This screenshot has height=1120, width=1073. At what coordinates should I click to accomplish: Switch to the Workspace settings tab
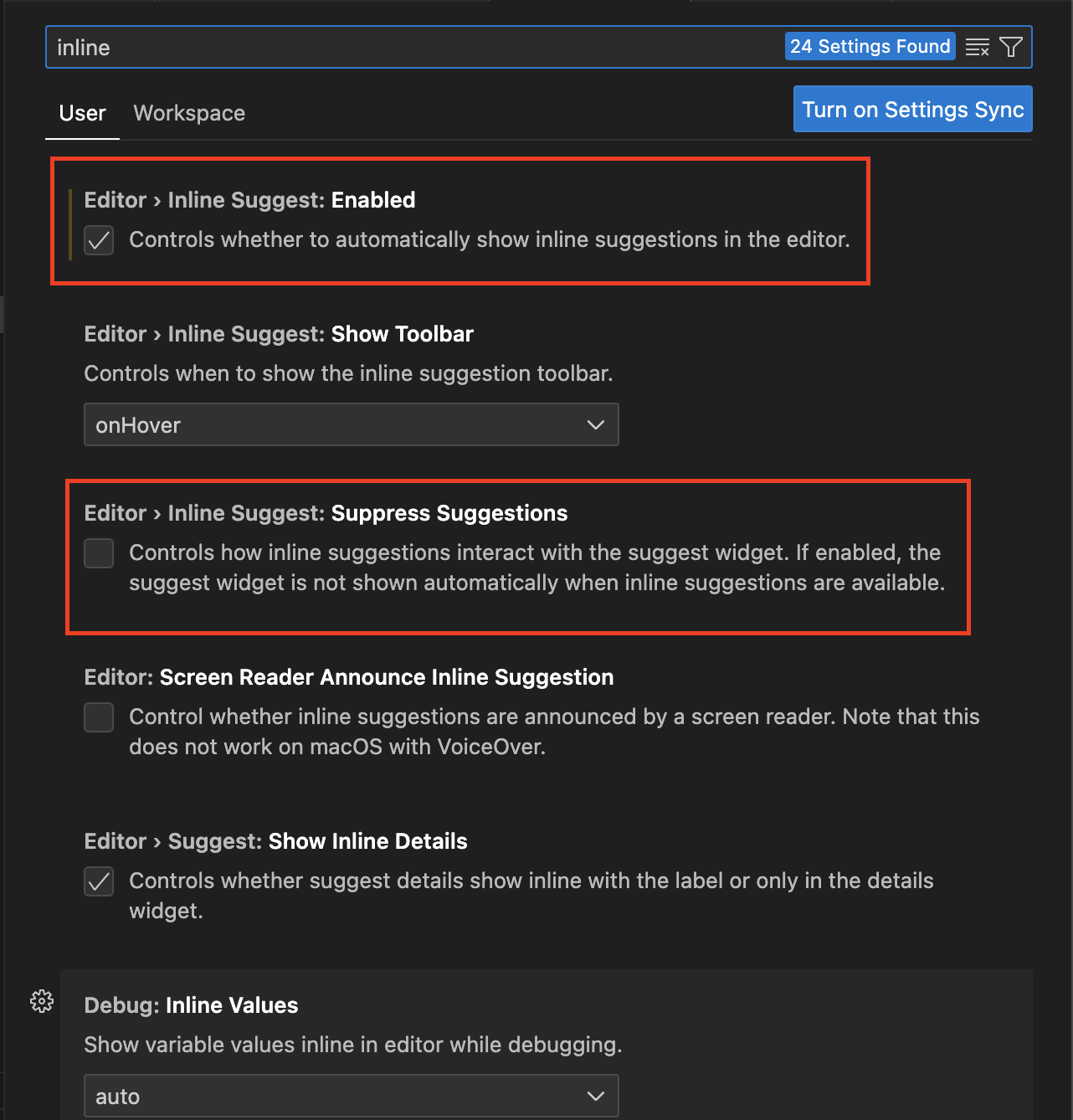point(188,113)
